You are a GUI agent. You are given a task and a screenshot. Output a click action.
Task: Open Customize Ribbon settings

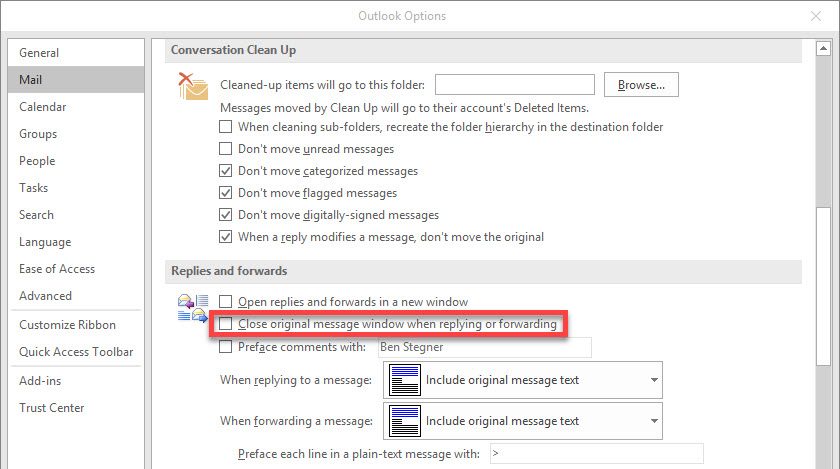click(x=76, y=325)
